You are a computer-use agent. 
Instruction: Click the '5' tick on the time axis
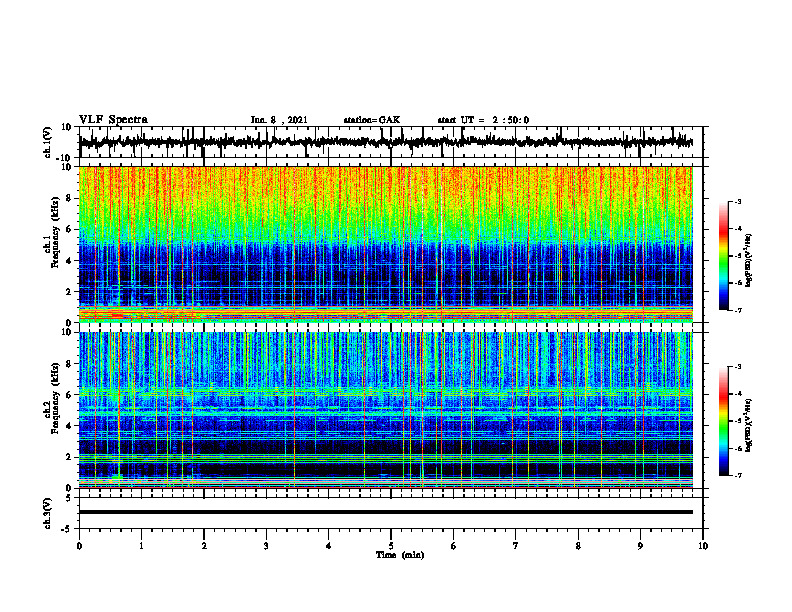tap(391, 546)
